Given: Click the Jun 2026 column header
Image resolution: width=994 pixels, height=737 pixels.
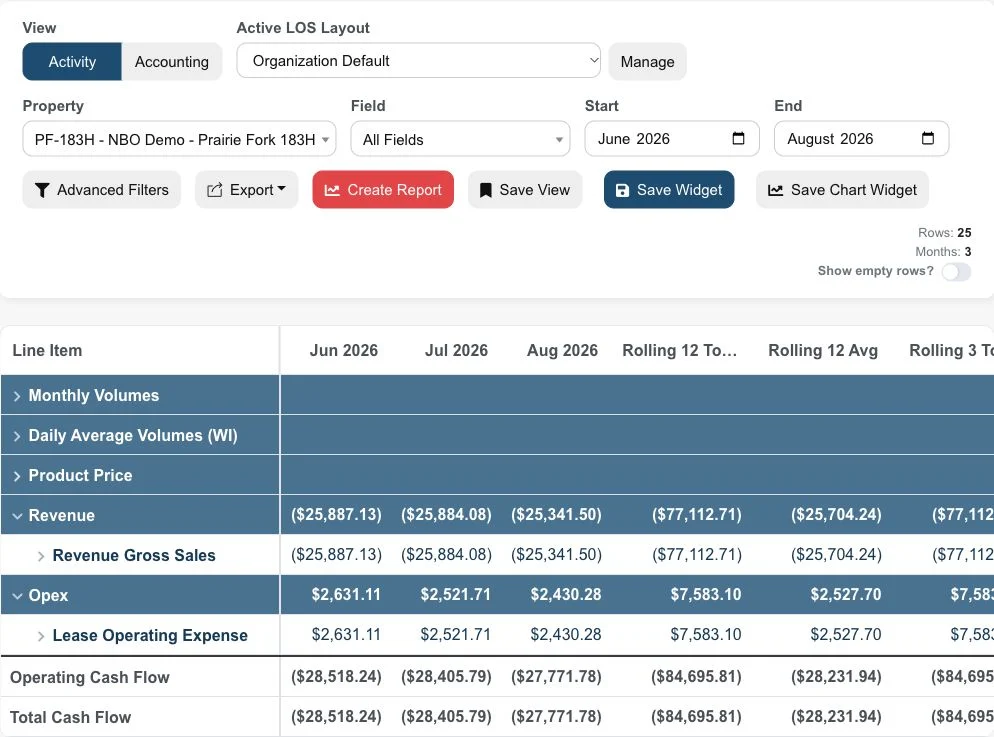Looking at the screenshot, I should 344,350.
